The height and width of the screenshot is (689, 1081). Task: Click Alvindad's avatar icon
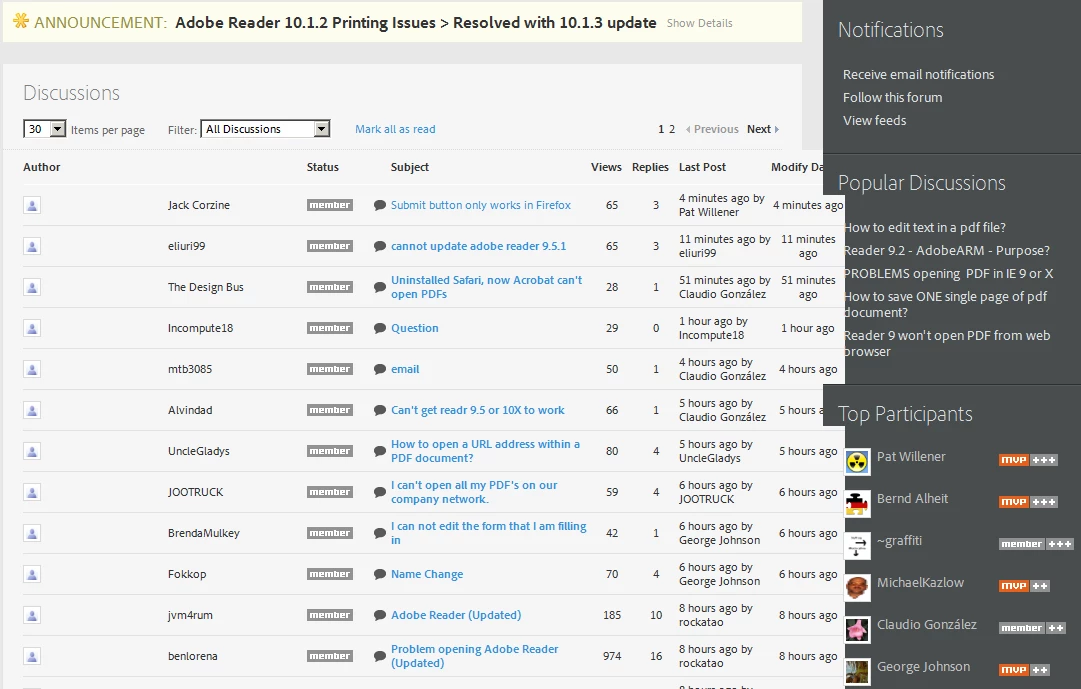[x=32, y=410]
